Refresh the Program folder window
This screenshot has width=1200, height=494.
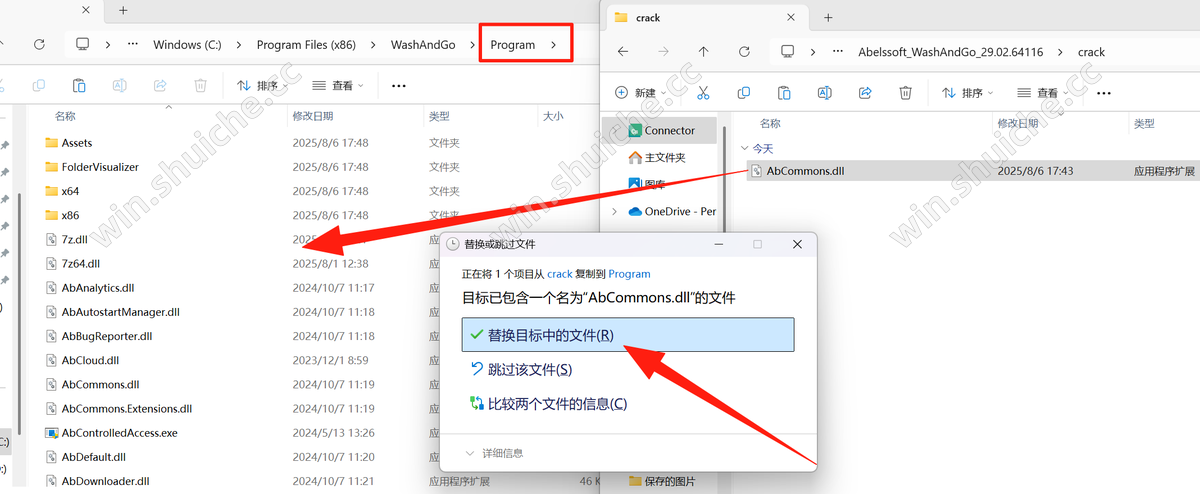tap(39, 44)
